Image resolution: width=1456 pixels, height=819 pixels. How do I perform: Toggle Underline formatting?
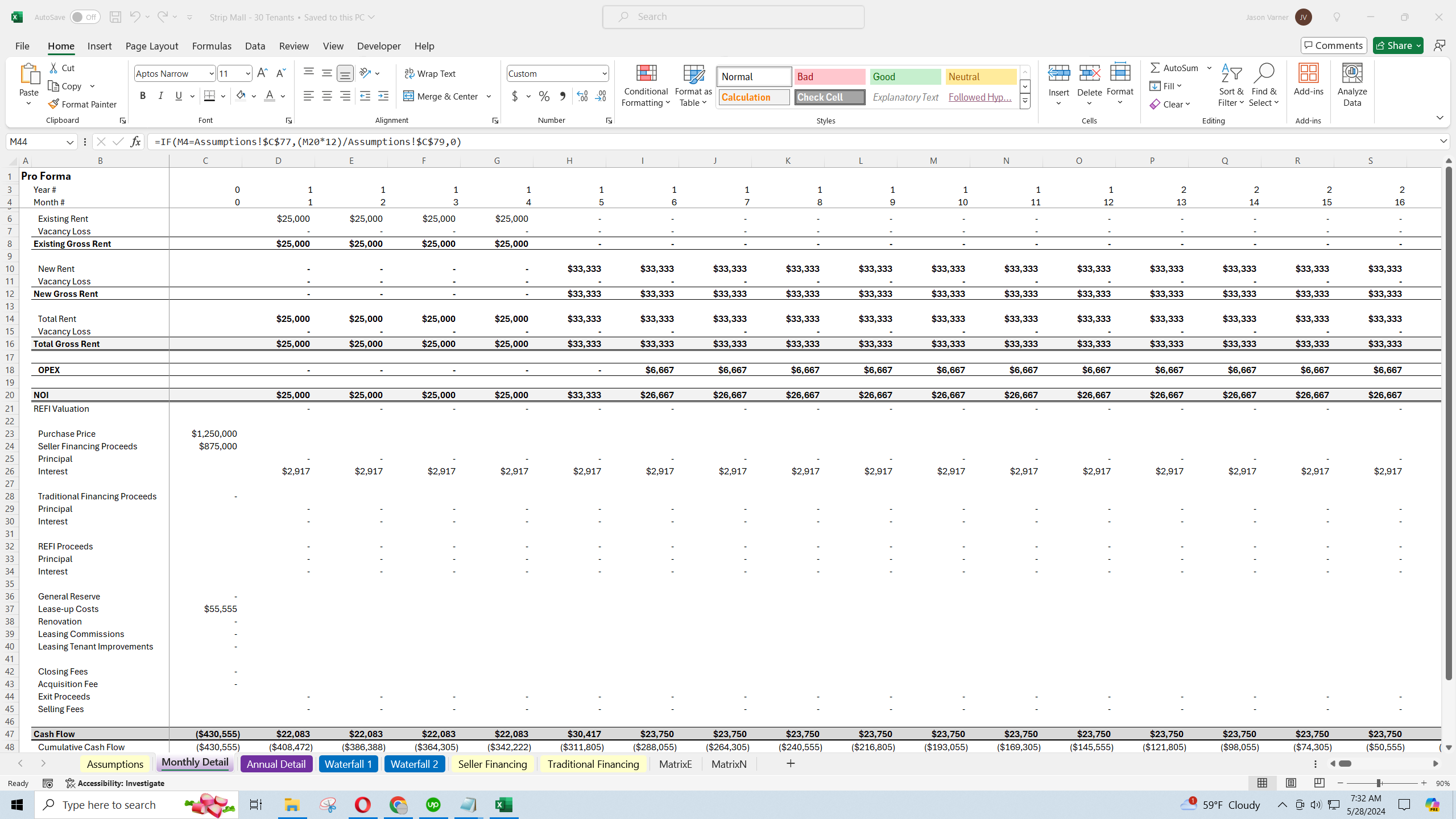point(179,96)
